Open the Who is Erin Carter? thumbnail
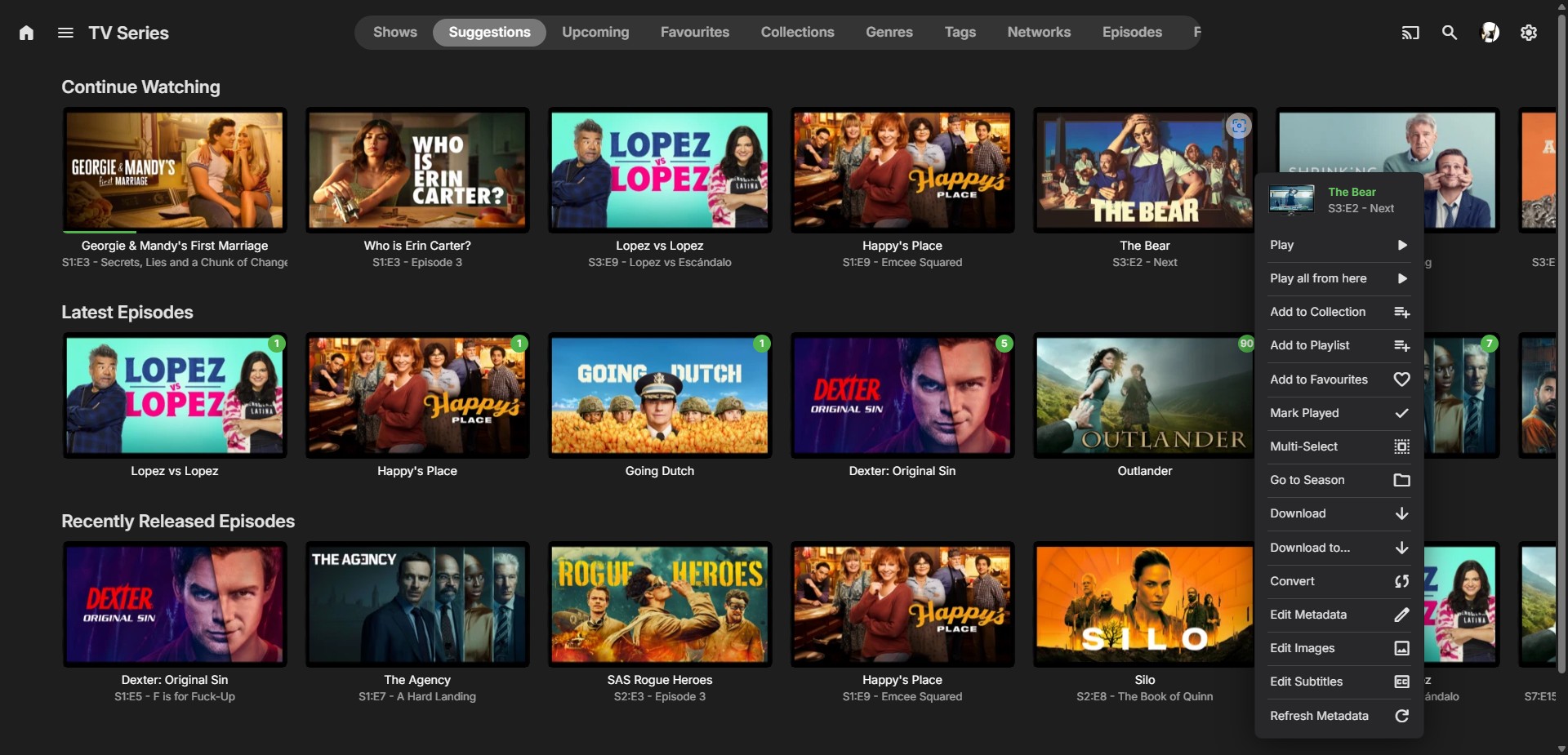The width and height of the screenshot is (1568, 755). point(417,170)
